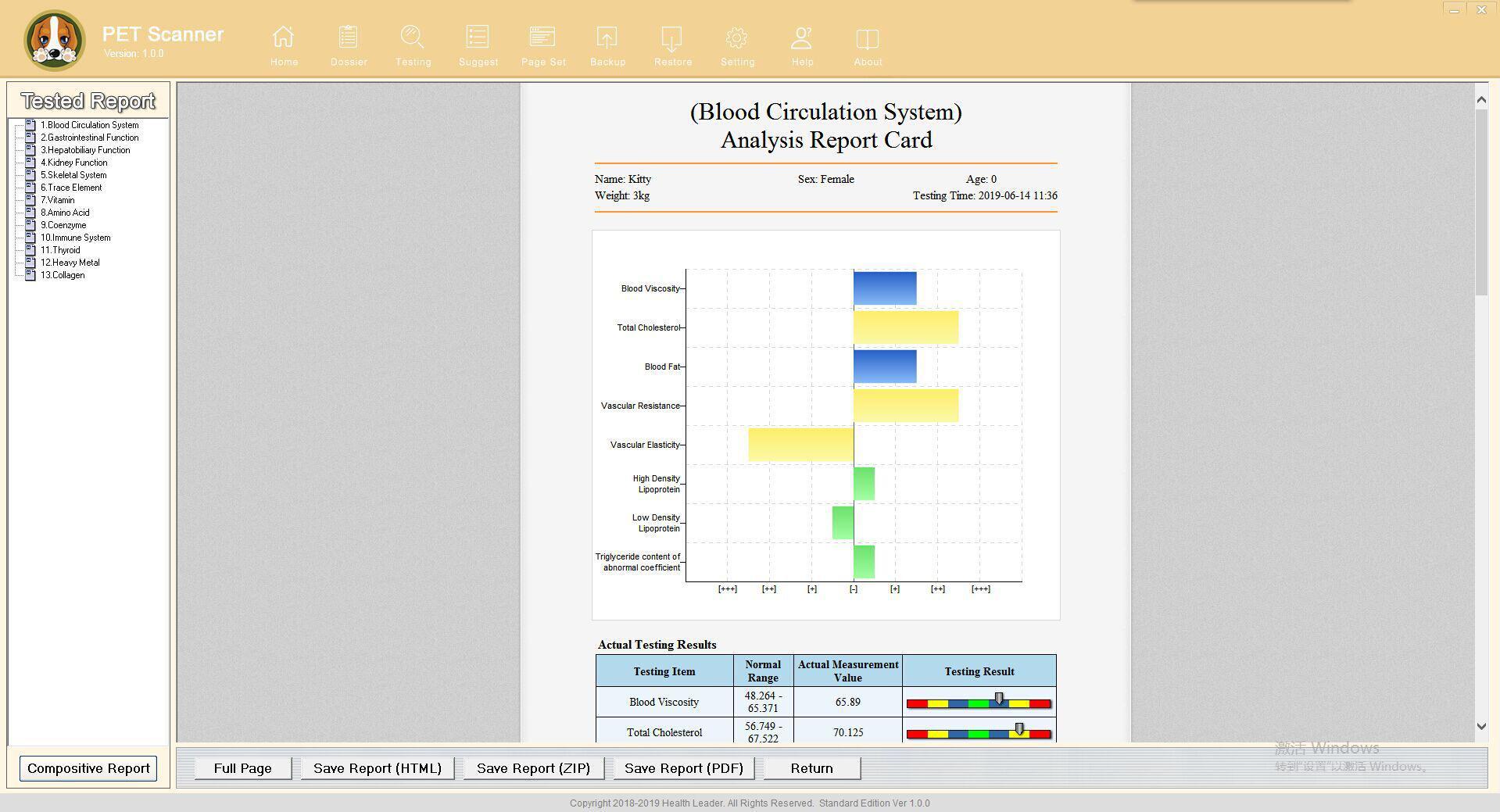This screenshot has height=812, width=1500.
Task: Open the Help person icon
Action: tap(802, 38)
